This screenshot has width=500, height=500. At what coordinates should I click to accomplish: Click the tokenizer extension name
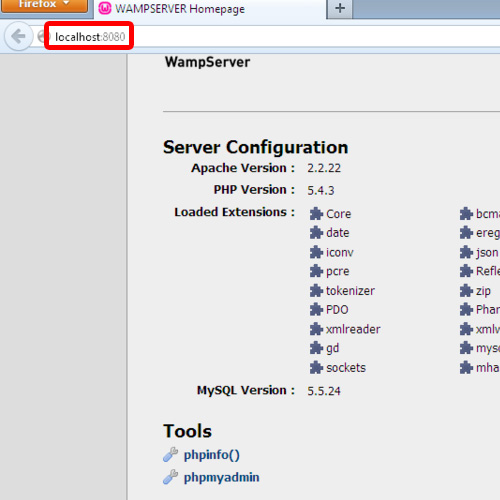point(350,291)
